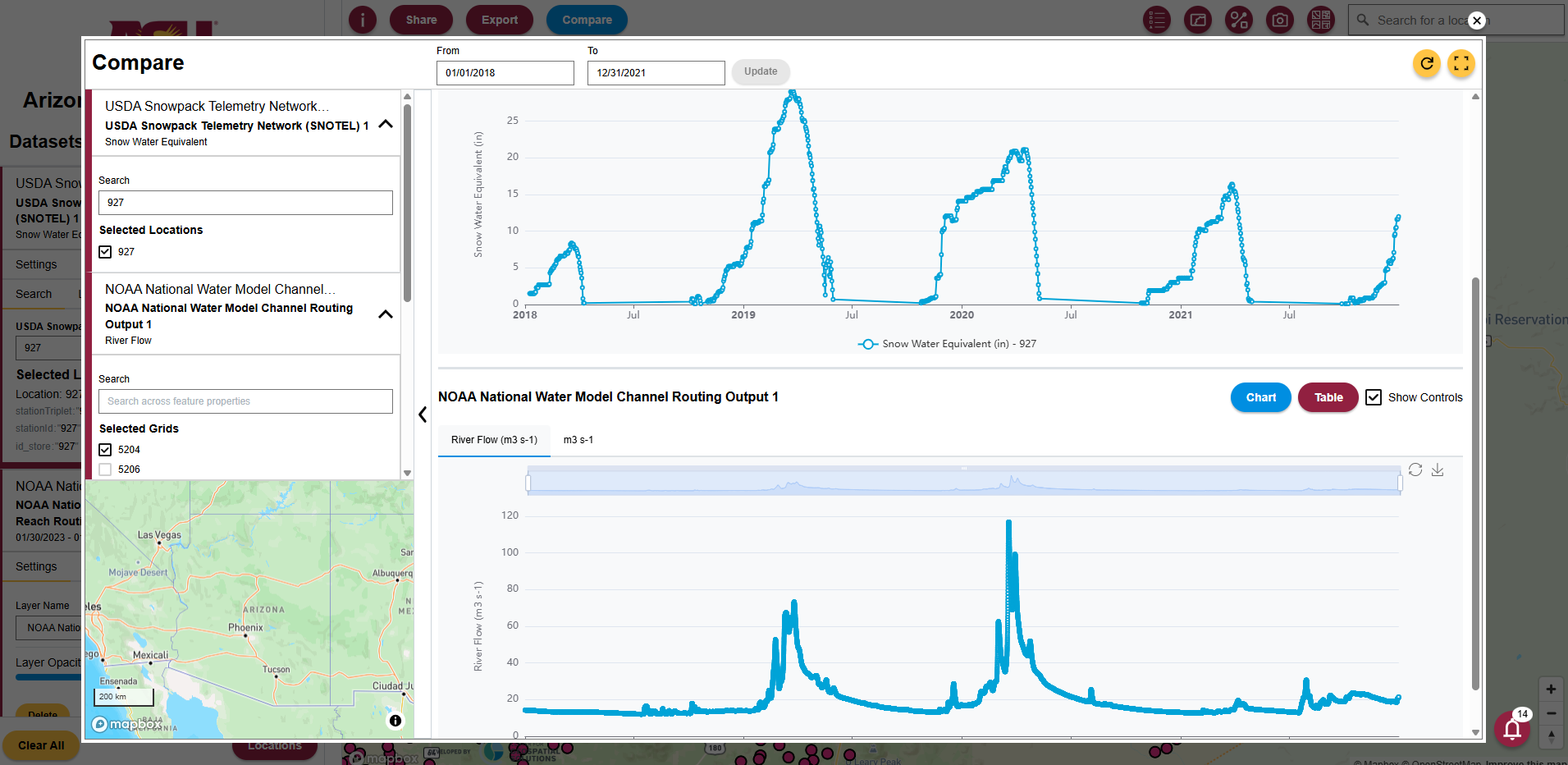
Task: Click the Search for a location field
Action: pyautogui.click(x=1456, y=20)
